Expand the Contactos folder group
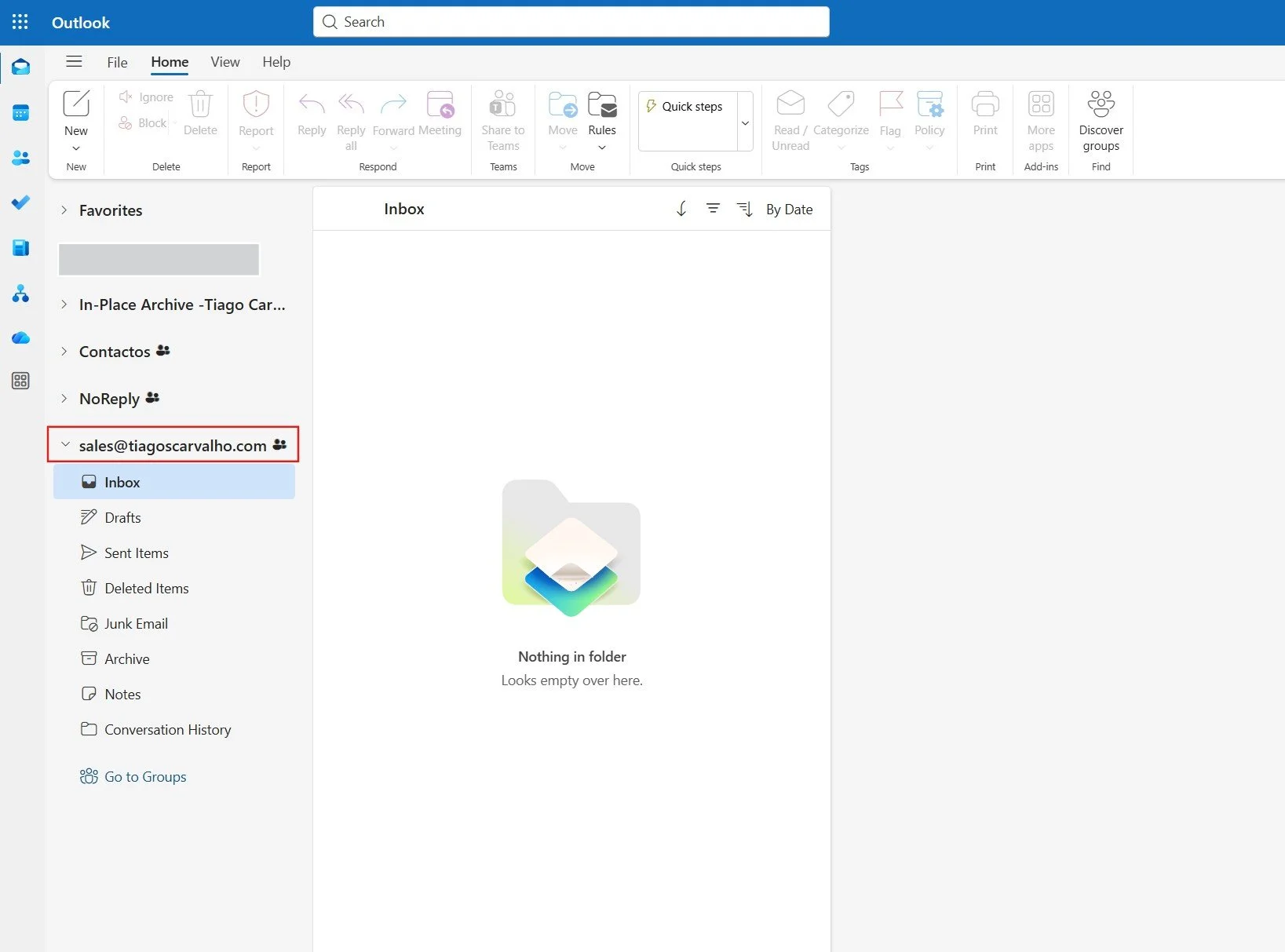 click(x=64, y=352)
